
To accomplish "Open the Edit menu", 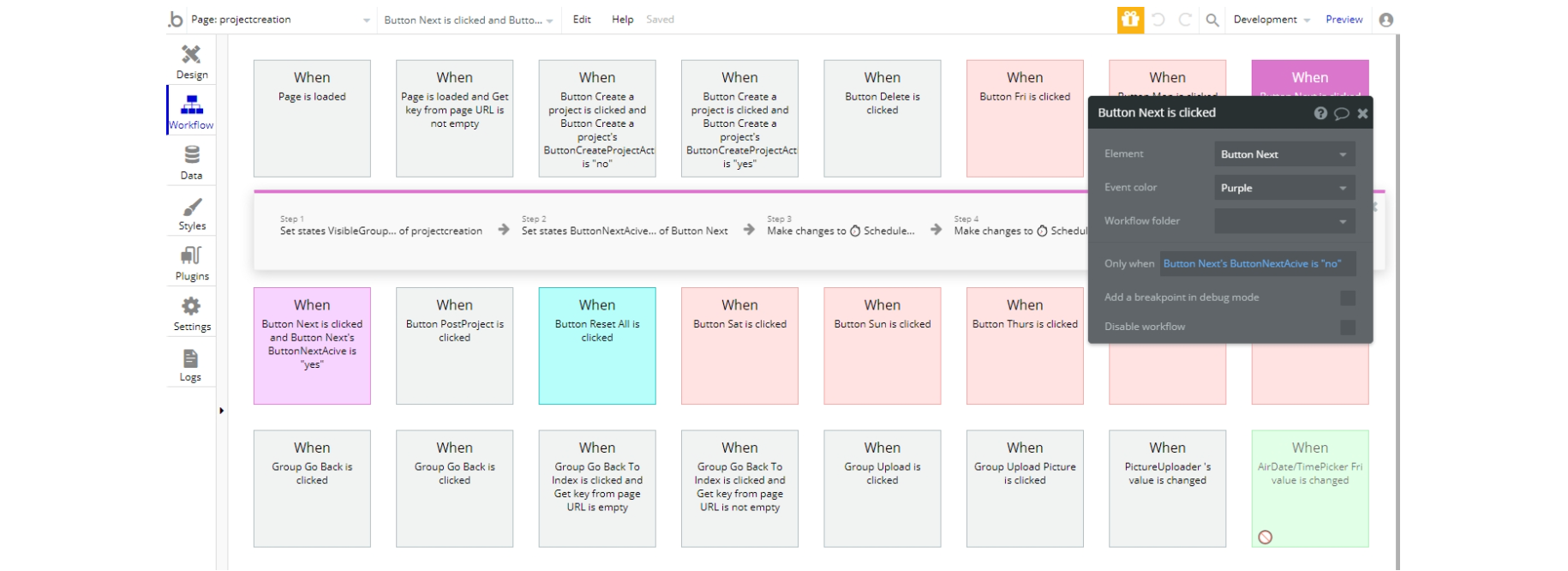I will [582, 20].
